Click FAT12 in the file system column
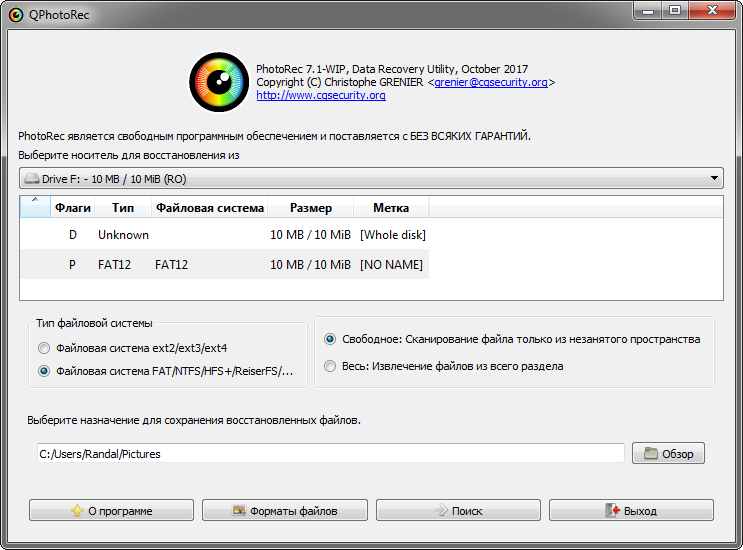The image size is (743, 550). (172, 264)
